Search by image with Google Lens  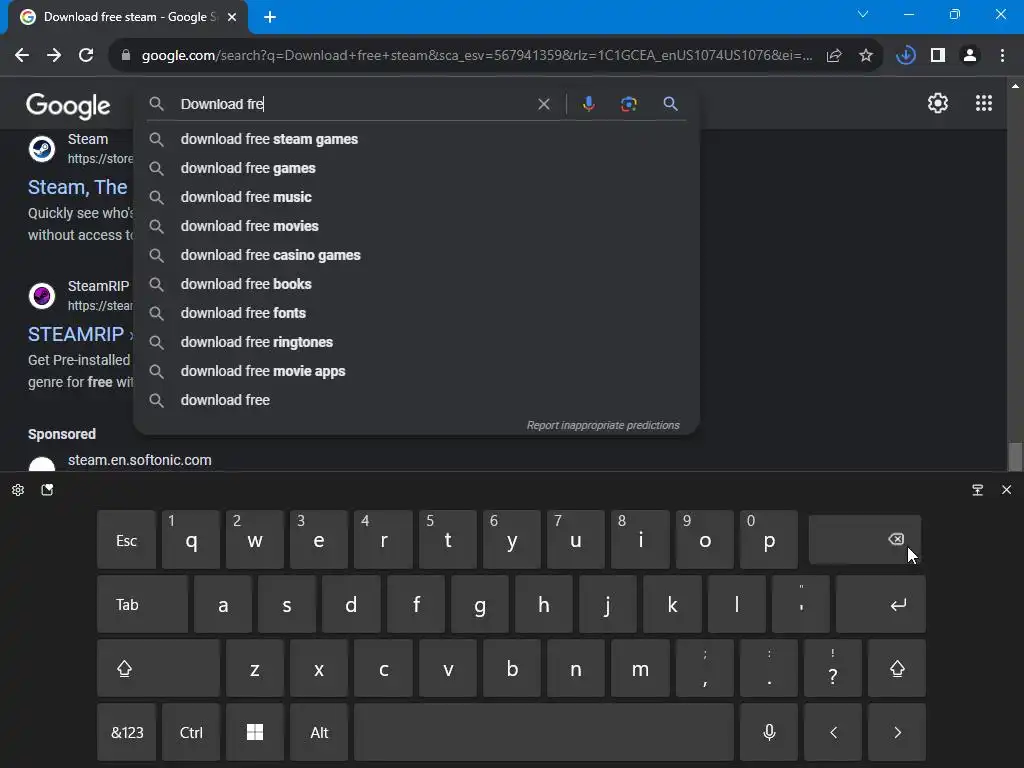628,104
